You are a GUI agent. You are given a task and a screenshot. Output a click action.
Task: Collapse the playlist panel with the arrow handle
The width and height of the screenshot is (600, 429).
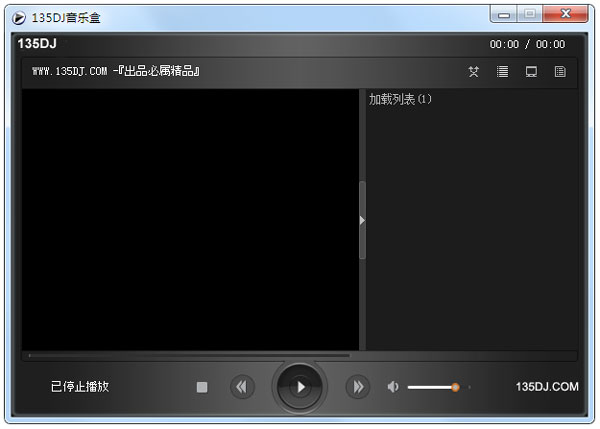click(x=362, y=220)
